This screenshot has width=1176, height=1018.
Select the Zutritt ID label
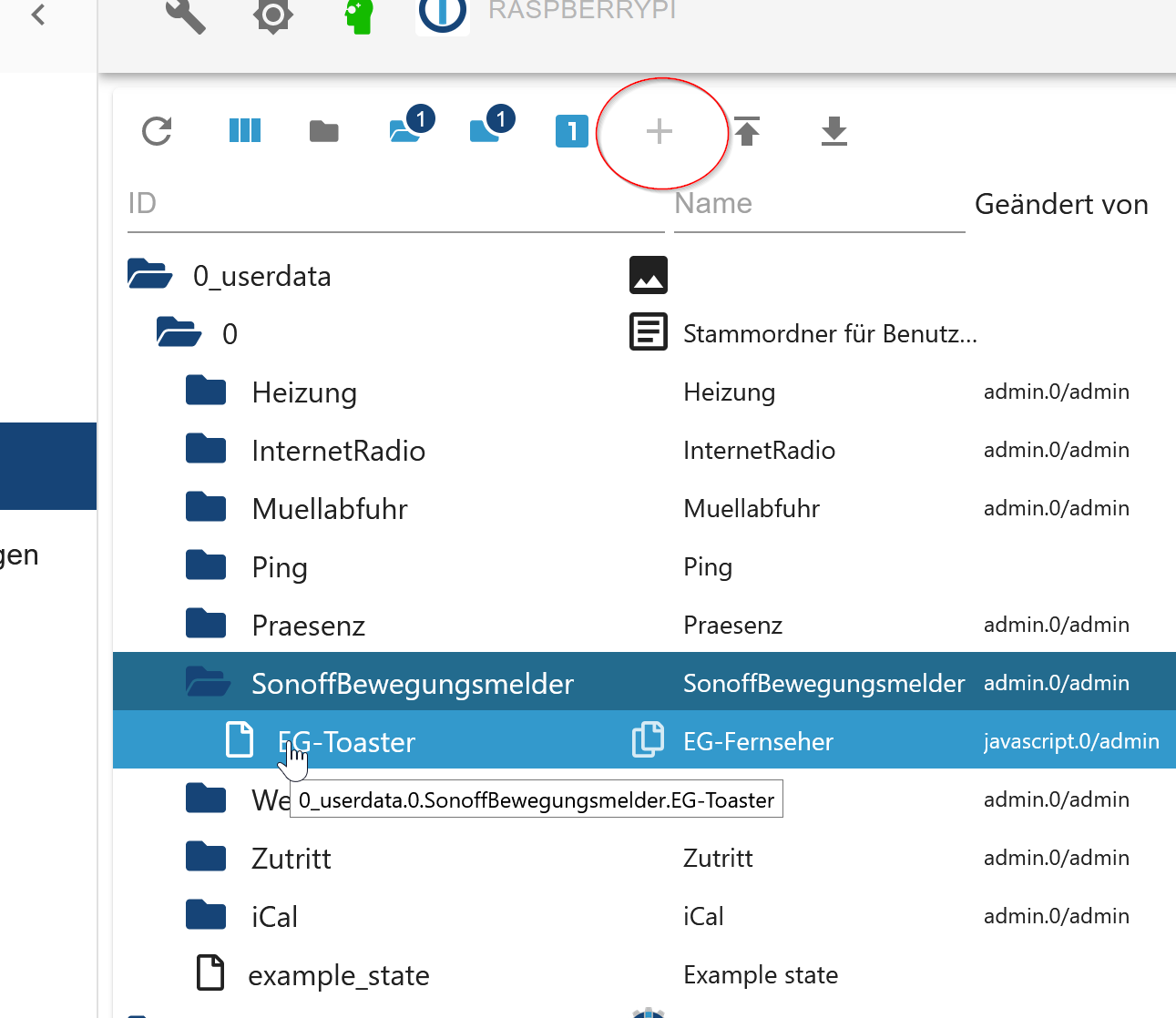[x=291, y=859]
